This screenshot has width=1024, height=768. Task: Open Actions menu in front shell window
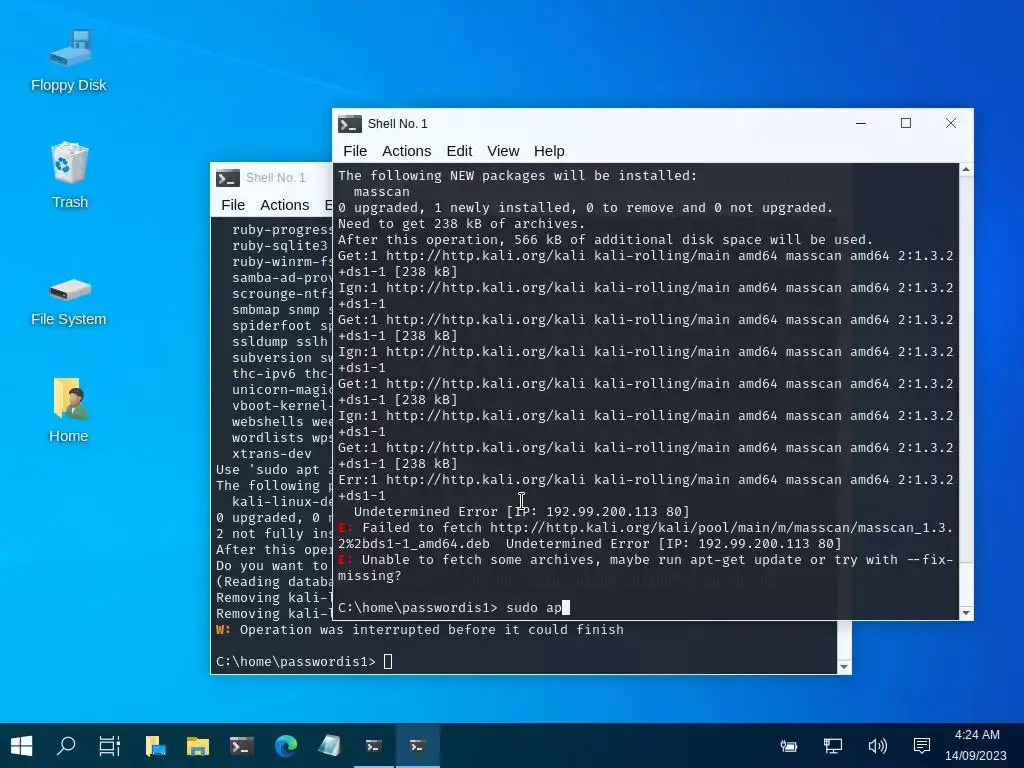406,151
